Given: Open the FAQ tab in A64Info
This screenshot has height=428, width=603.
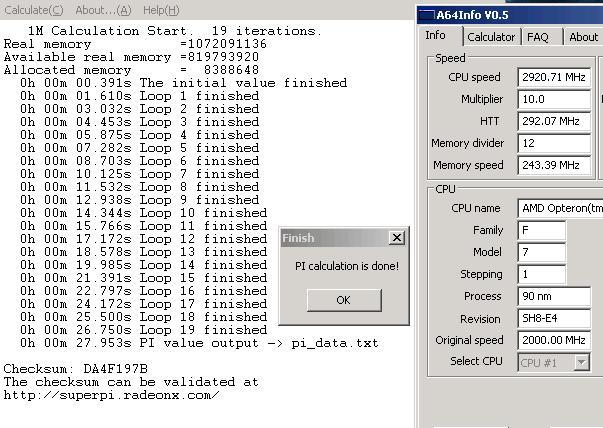Looking at the screenshot, I should [x=538, y=37].
